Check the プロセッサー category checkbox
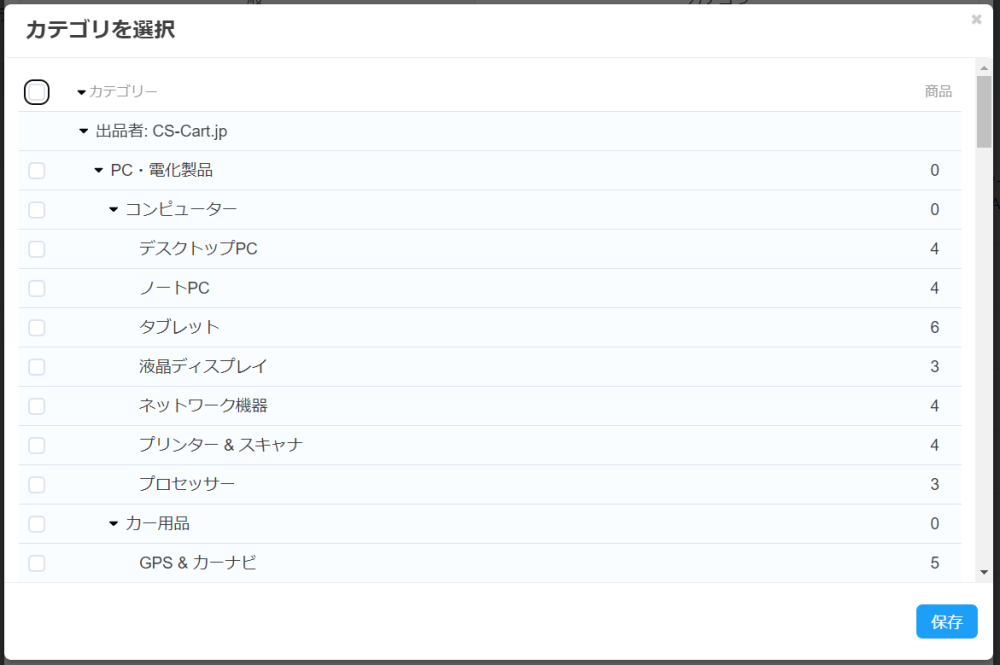 37,485
